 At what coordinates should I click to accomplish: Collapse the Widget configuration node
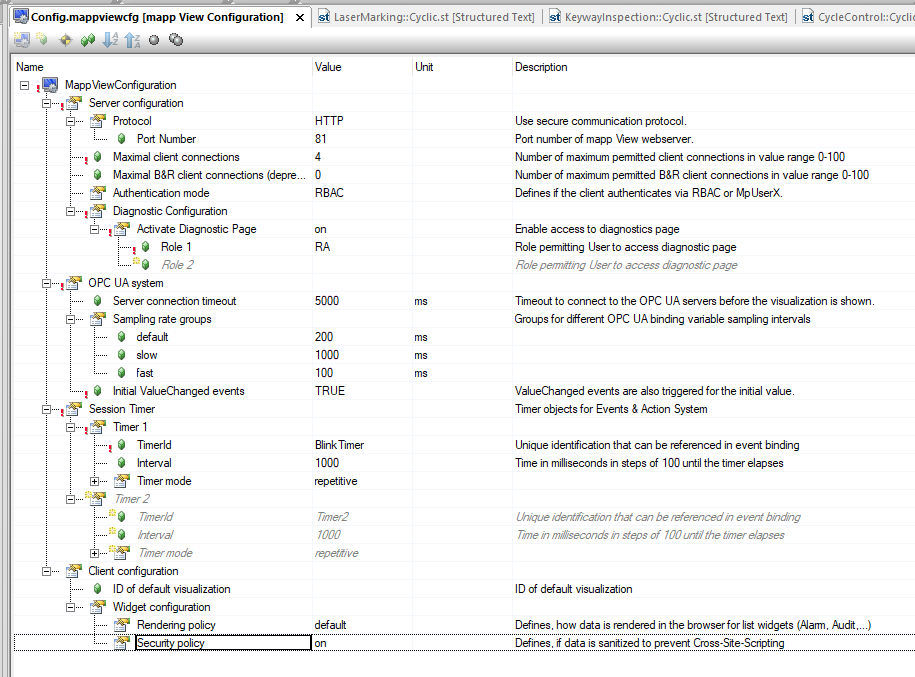click(x=71, y=607)
